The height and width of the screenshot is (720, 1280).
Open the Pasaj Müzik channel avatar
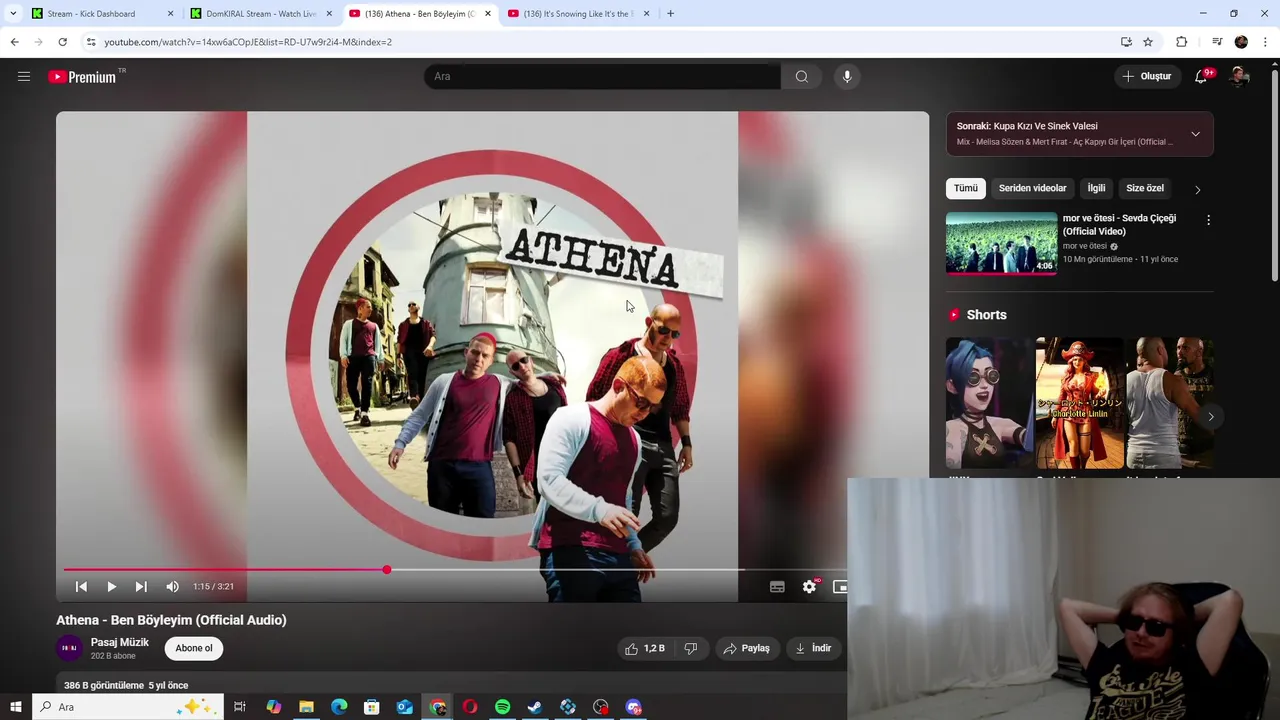pos(69,648)
